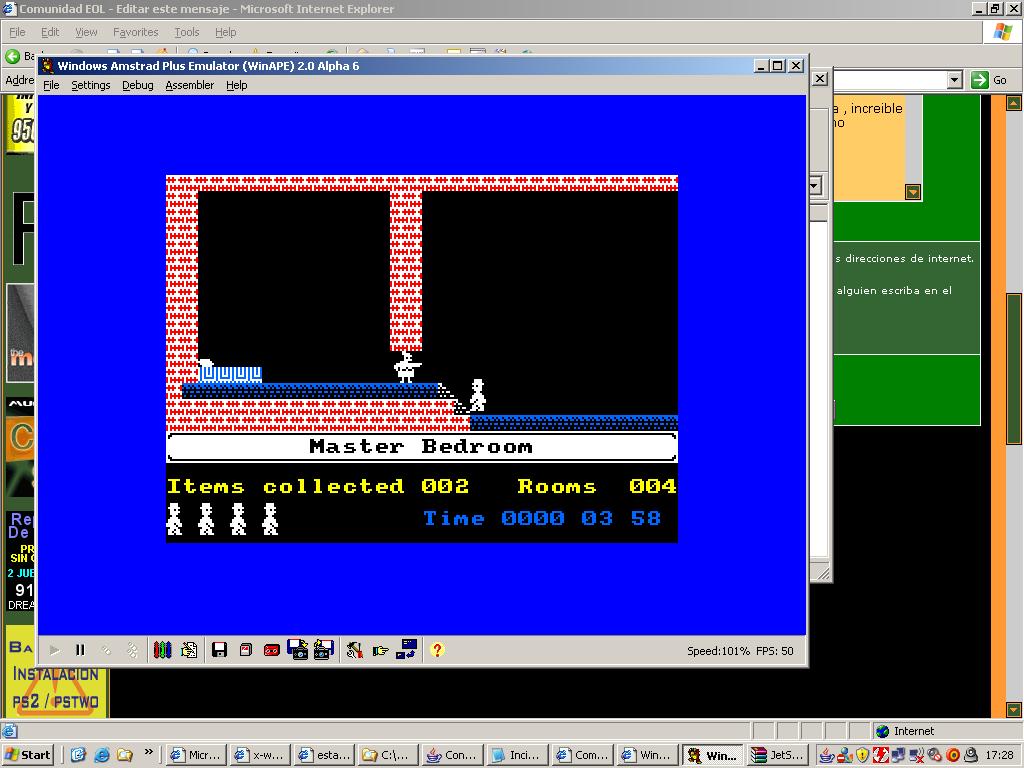Click the system tray clock 17:28
Screen dimensions: 1024x768
1000,756
